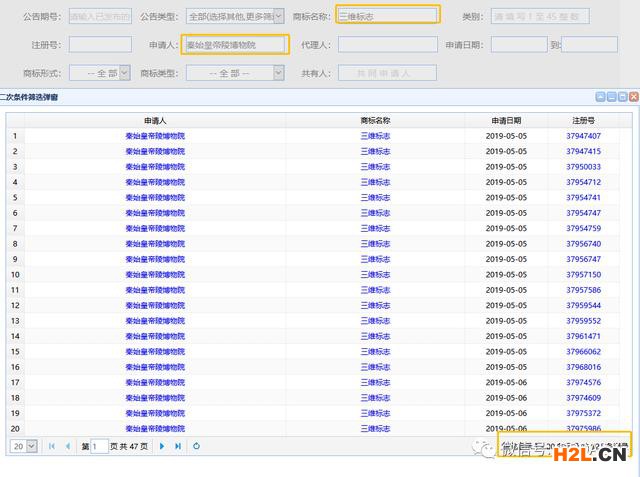Click the applicant link in row 1
The width and height of the screenshot is (640, 477).
[x=155, y=136]
